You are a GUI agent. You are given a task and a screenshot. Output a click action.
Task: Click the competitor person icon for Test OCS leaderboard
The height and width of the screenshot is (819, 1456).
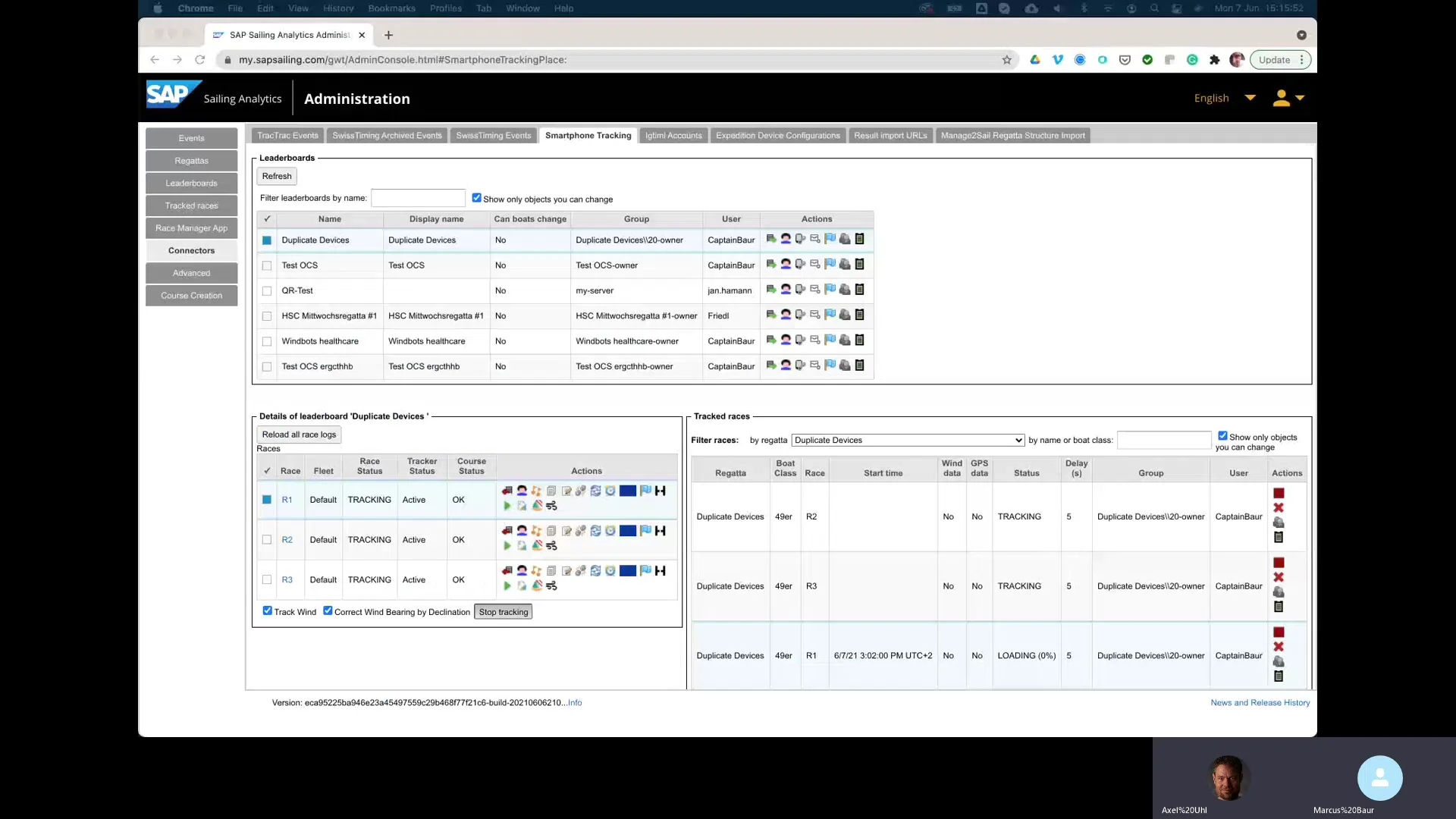pos(786,265)
